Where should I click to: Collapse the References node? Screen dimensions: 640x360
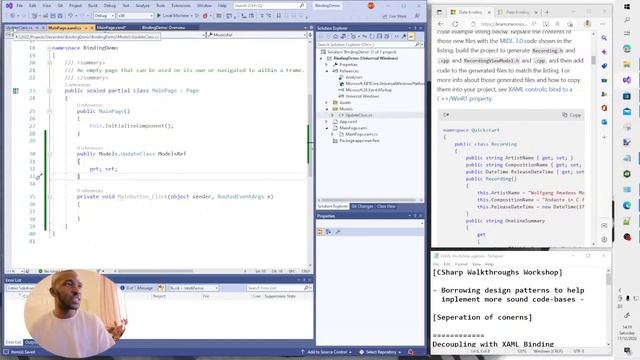pos(327,71)
